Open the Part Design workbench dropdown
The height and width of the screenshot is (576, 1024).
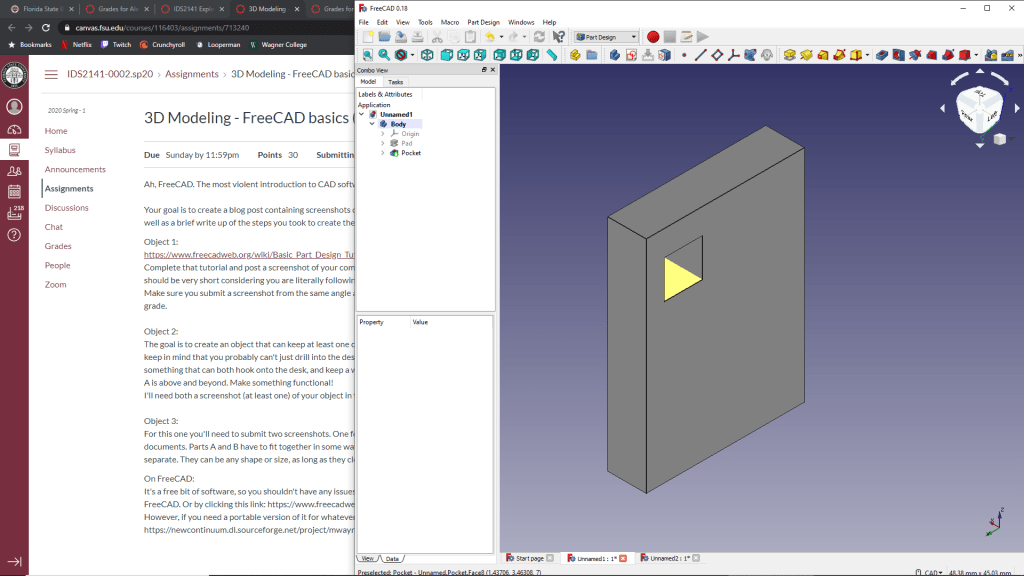[x=607, y=37]
